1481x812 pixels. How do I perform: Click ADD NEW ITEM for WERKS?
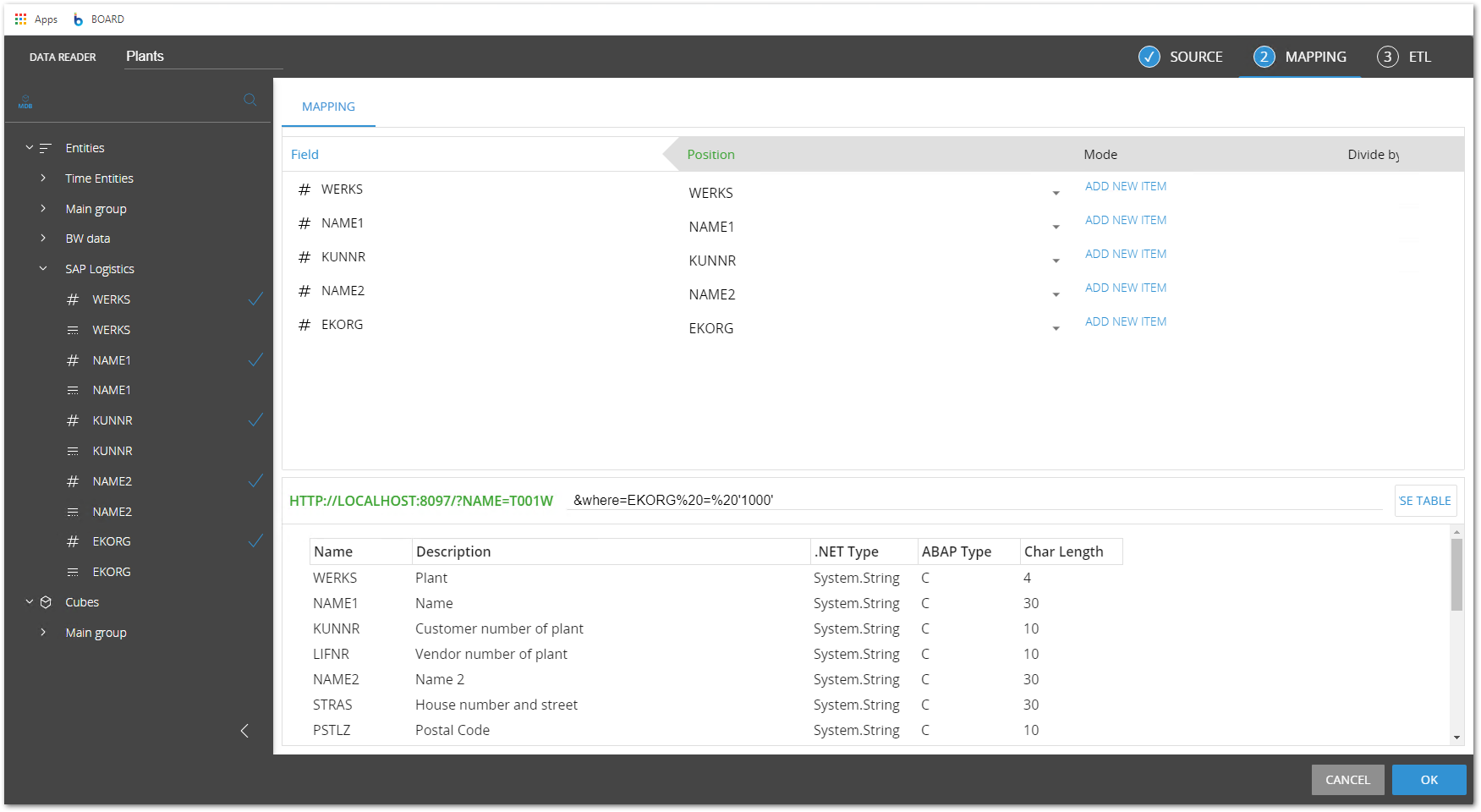pyautogui.click(x=1126, y=186)
